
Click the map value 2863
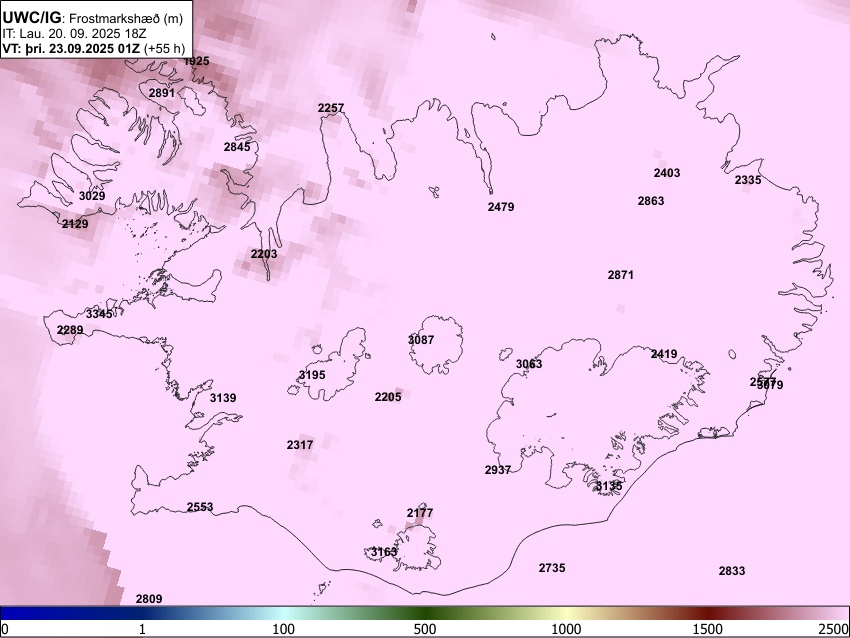pyautogui.click(x=651, y=201)
